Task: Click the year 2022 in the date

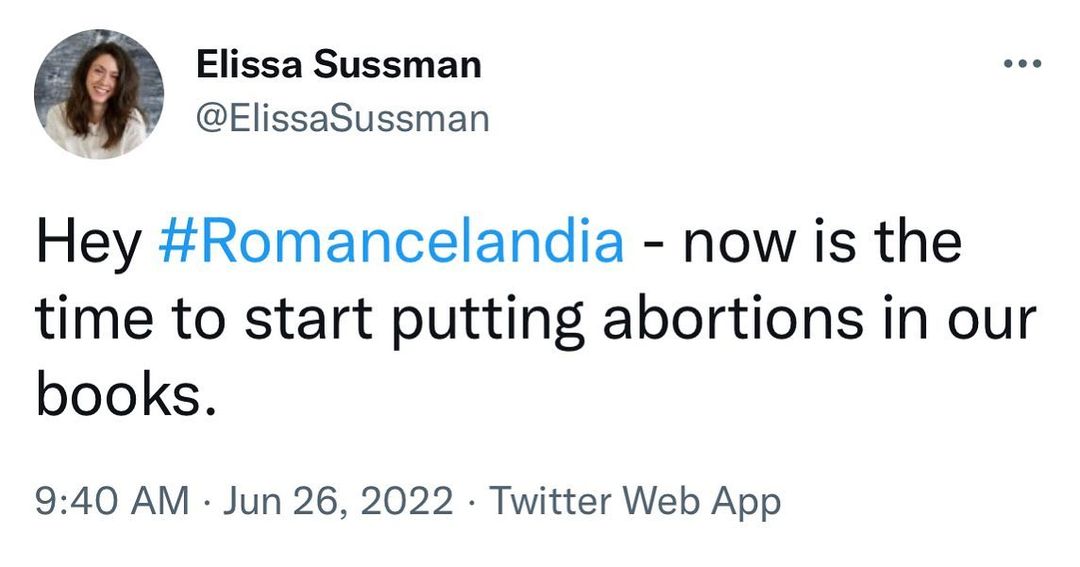Action: pyautogui.click(x=408, y=500)
